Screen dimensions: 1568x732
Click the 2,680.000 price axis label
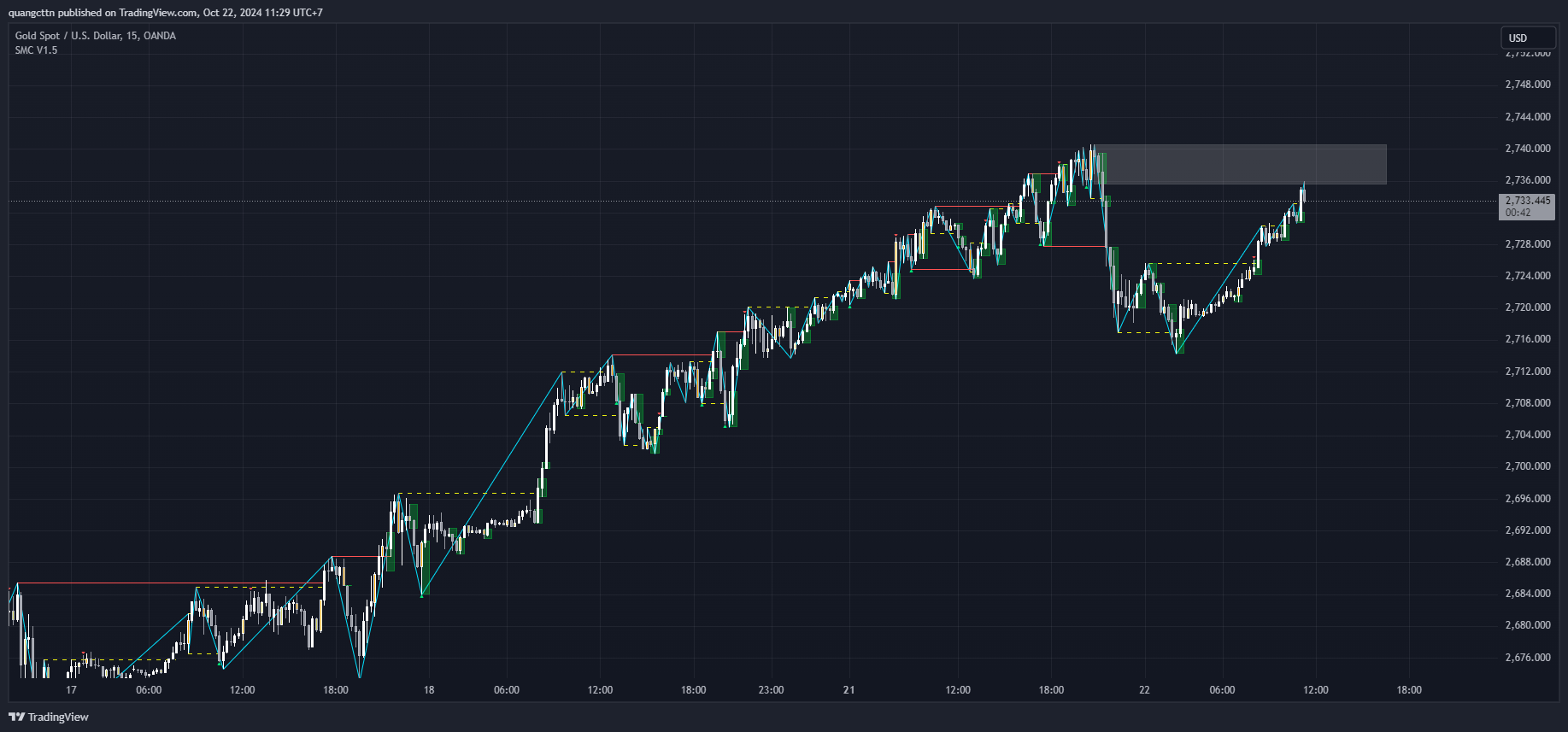1528,625
